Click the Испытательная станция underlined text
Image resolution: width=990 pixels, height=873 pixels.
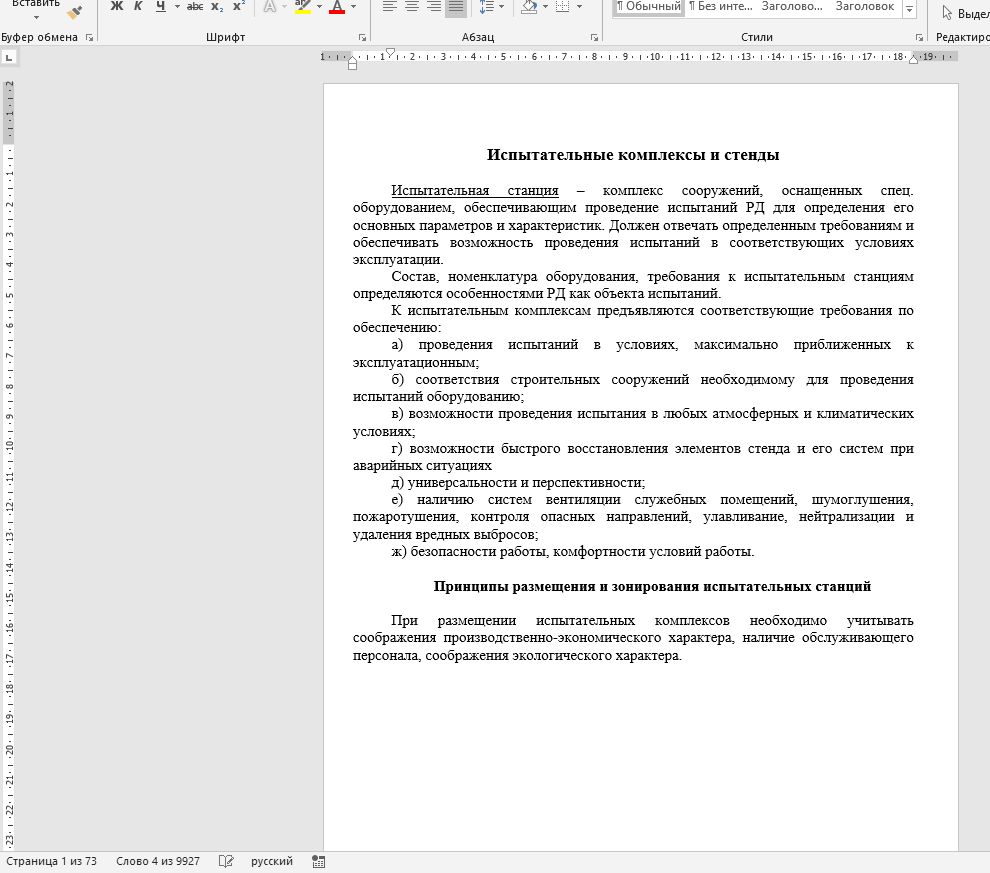(474, 191)
